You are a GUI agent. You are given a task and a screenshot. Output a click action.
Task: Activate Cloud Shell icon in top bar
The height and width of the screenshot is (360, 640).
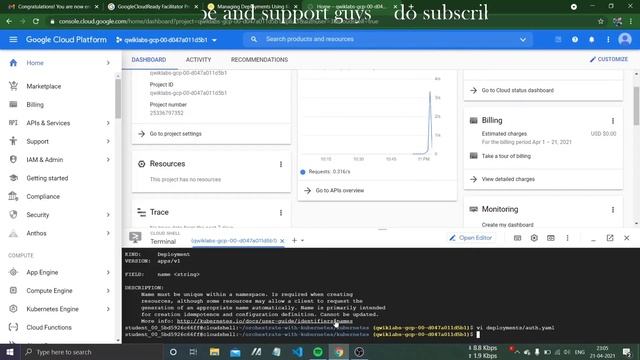click(558, 40)
